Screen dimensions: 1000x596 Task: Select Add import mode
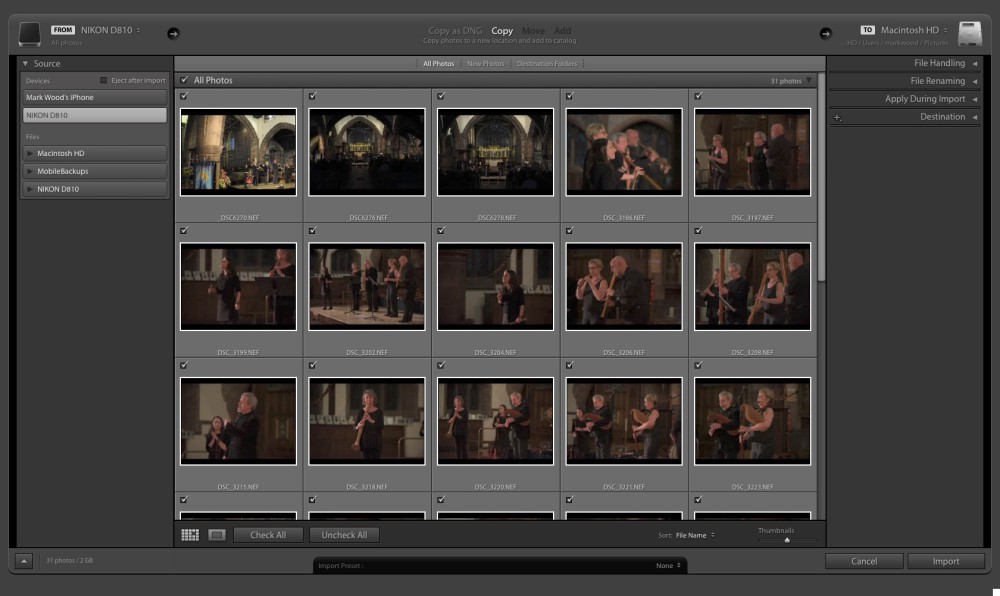coord(562,31)
